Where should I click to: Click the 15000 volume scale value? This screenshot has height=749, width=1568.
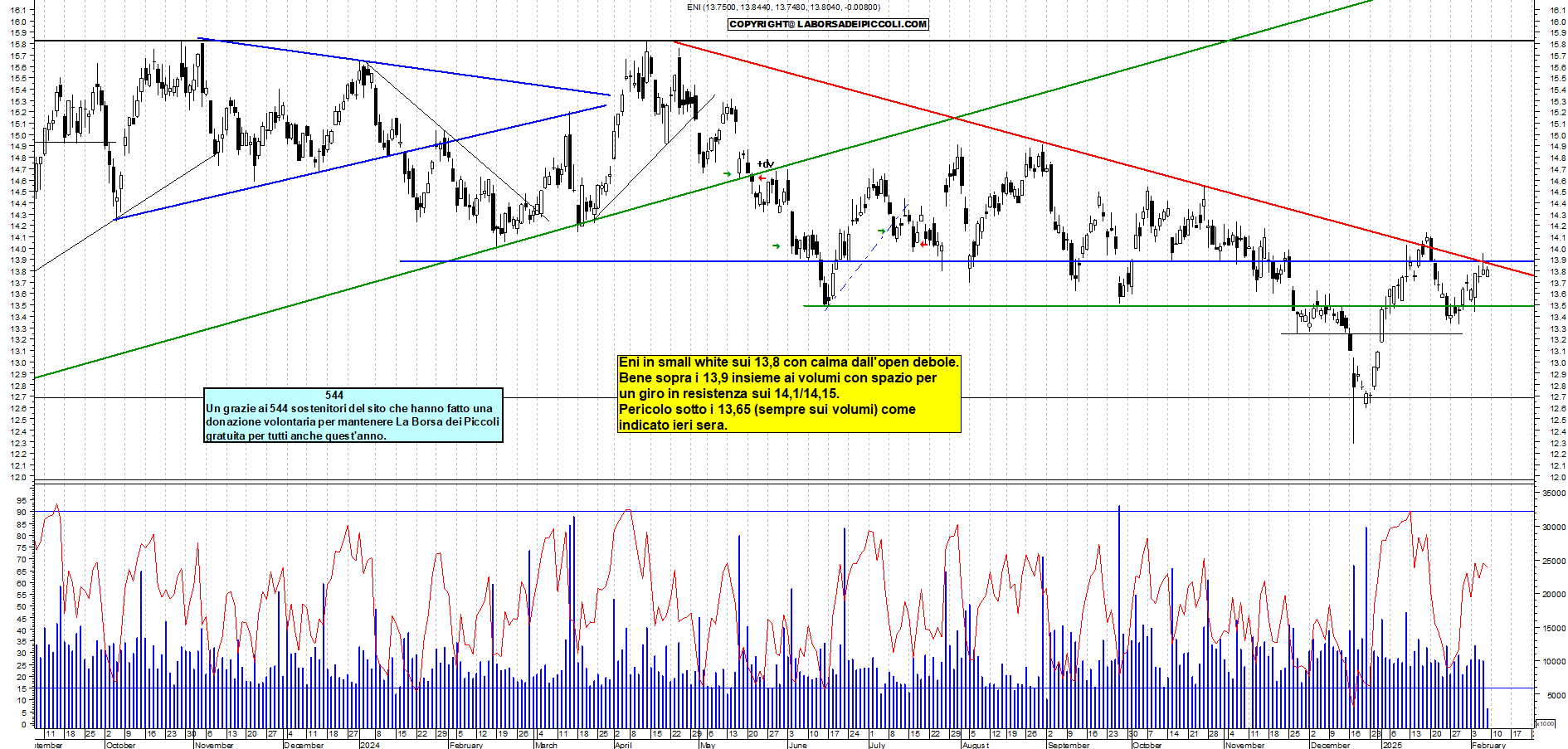[1554, 628]
